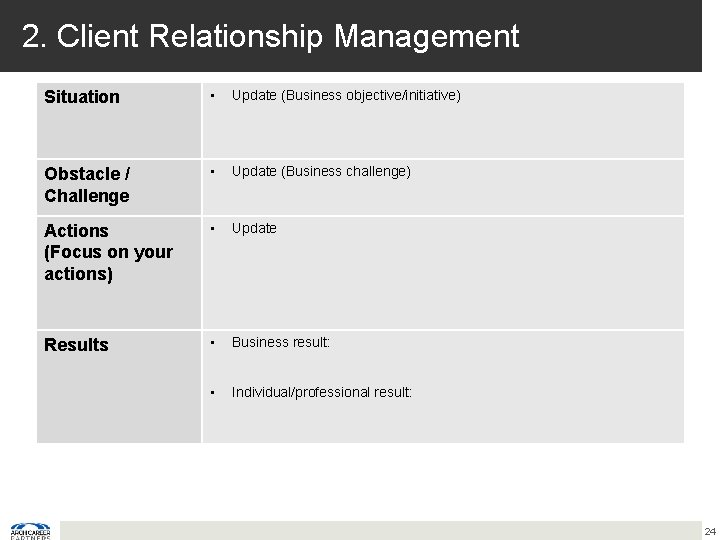
Task: Select the slide title 'Client Relationship Management'
Action: coord(289,37)
